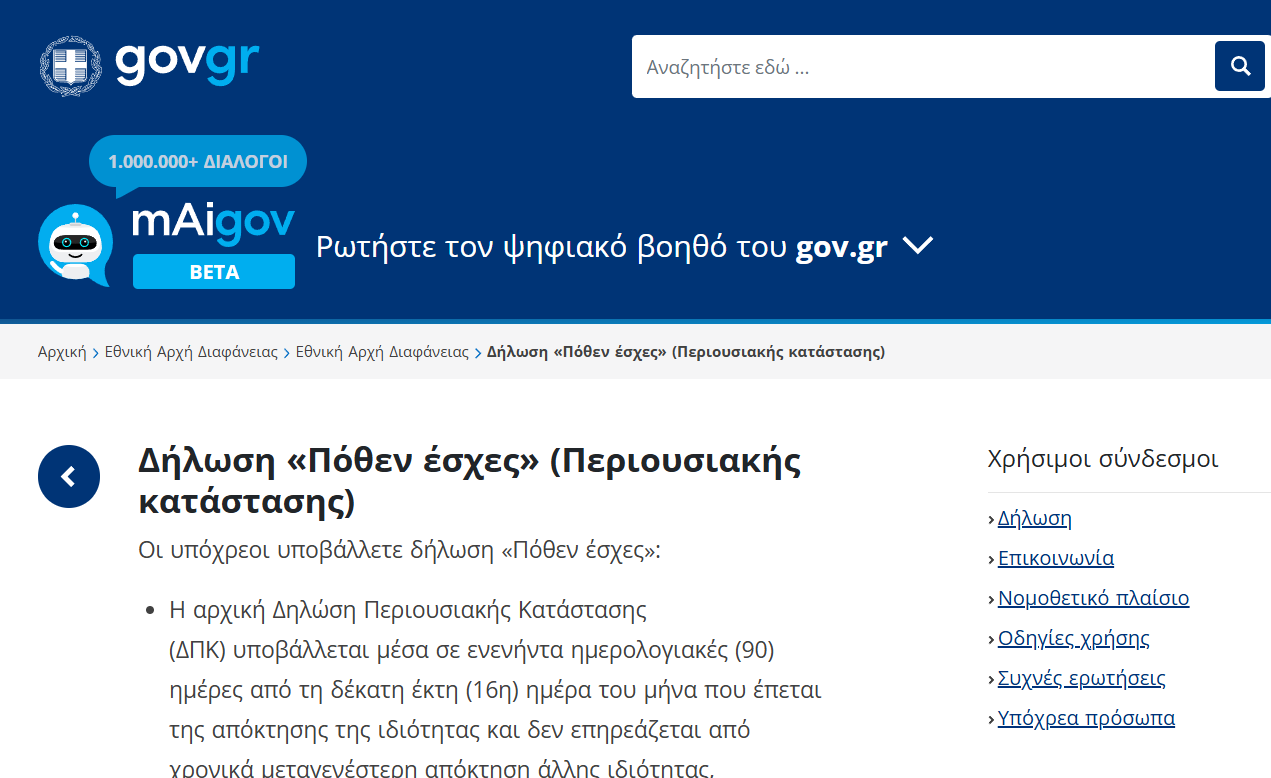Open the Υπόχρεα πρόσωπα link
The image size is (1271, 778).
click(1086, 718)
